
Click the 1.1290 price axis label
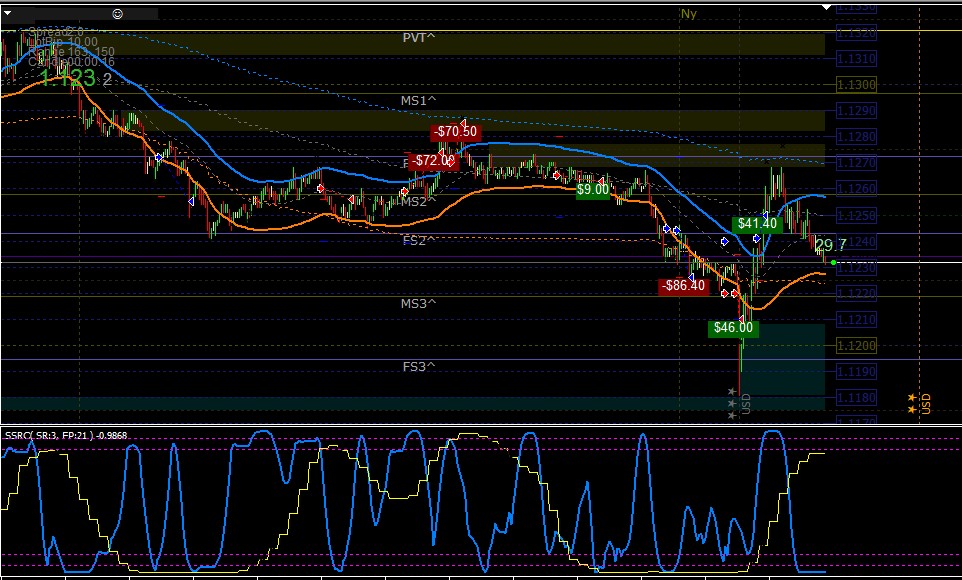pos(856,111)
